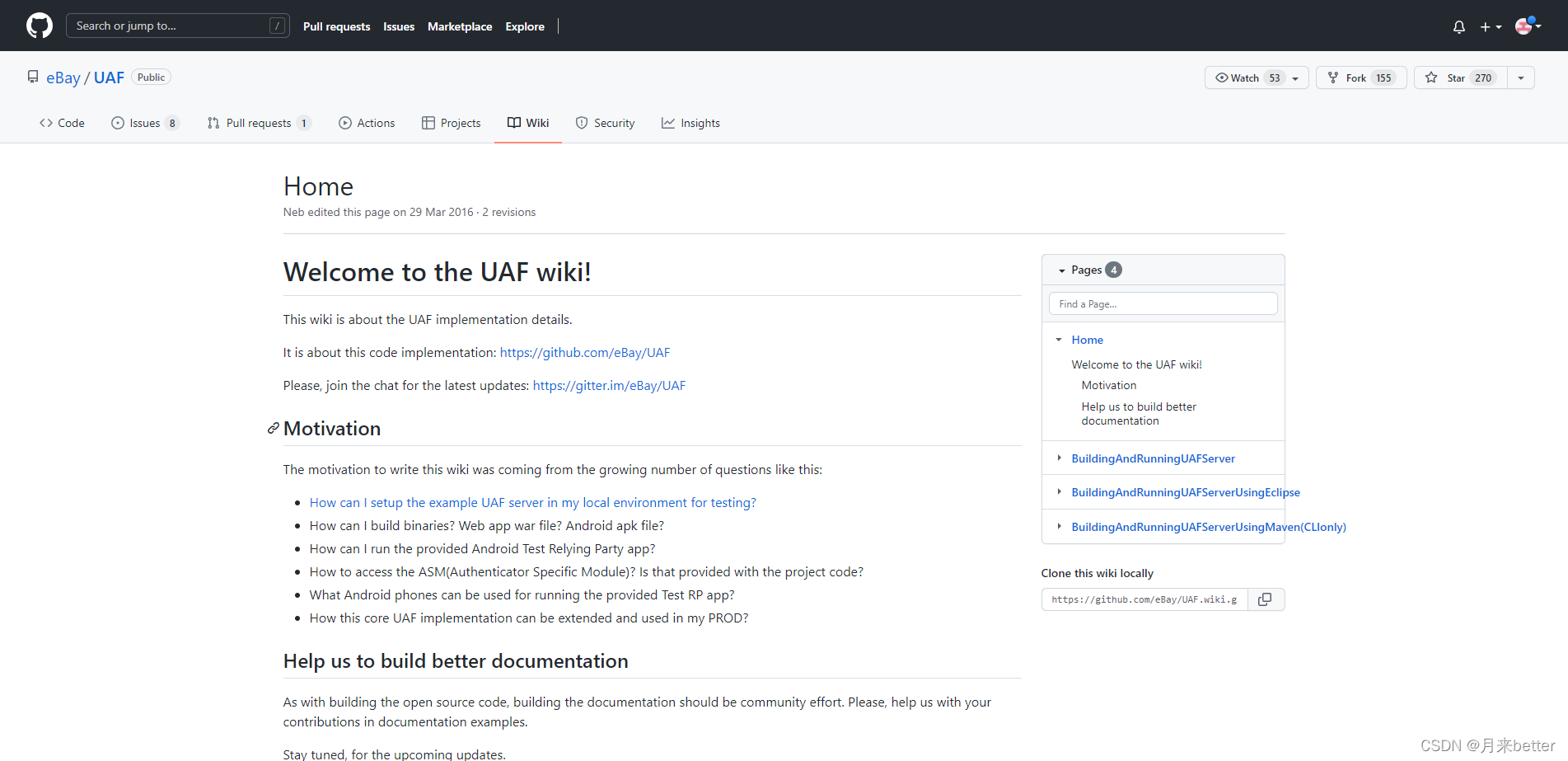Collapse the Home page tree
The width and height of the screenshot is (1568, 761).
(x=1059, y=340)
